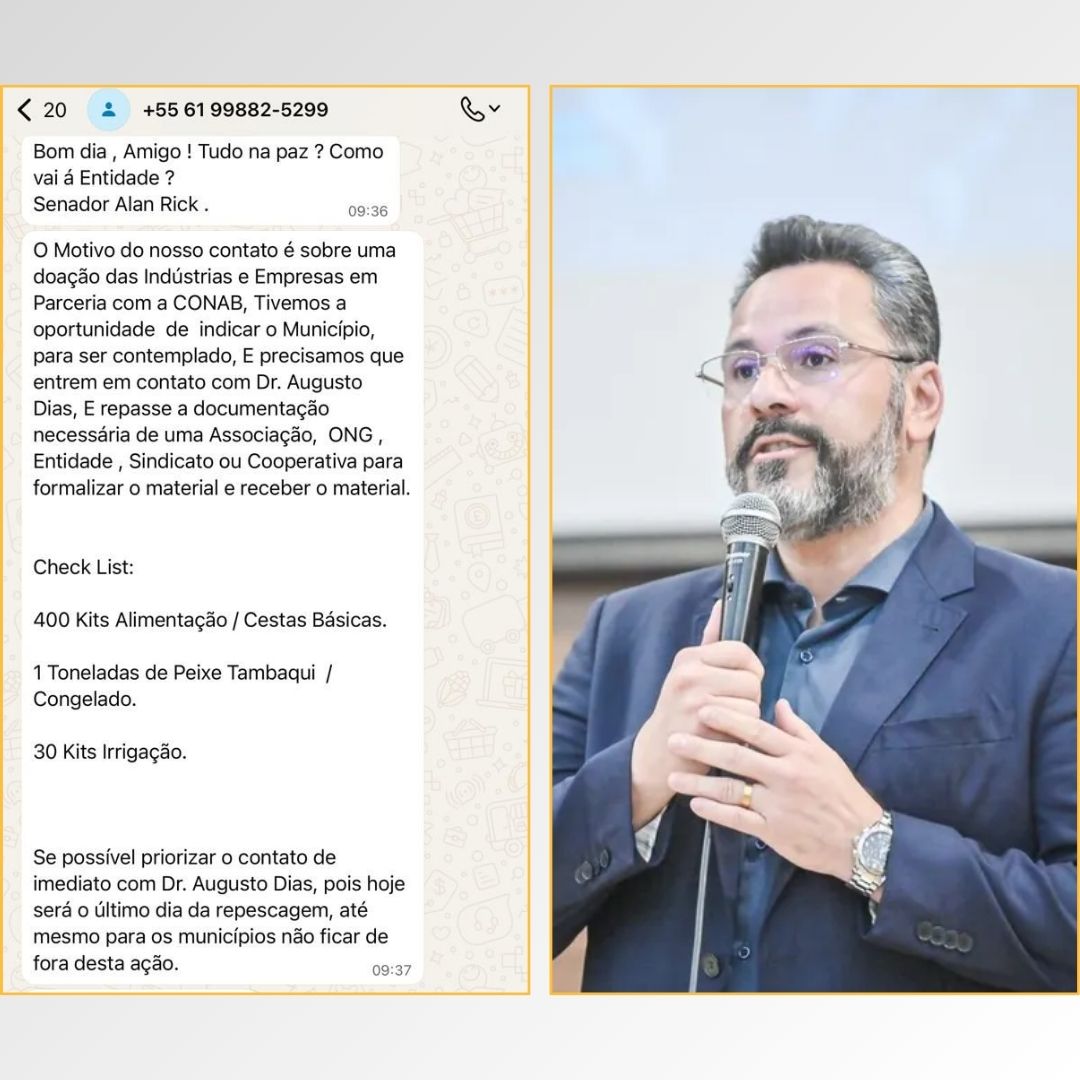This screenshot has height=1080, width=1080.
Task: Click '400 Kits Alimentação / Cestas Básicas' line
Action: (210, 620)
